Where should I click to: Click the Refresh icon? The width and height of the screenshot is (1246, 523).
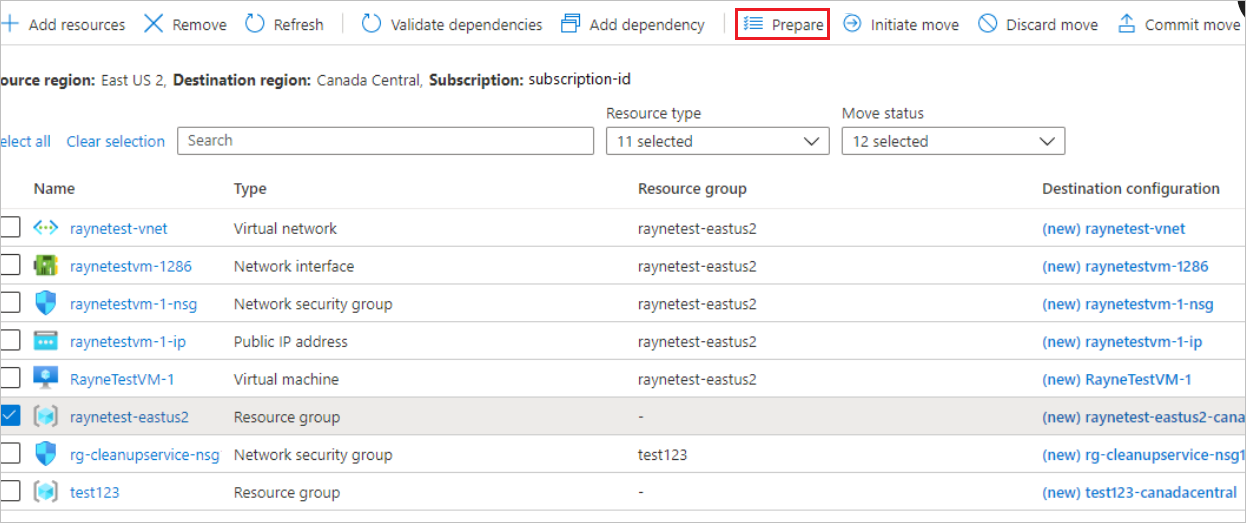click(255, 24)
